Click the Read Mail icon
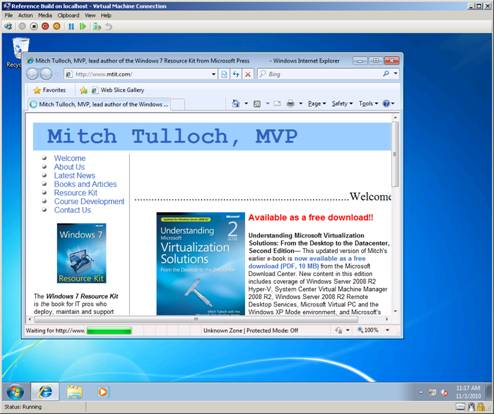Screen dimensions: 494x414 277,104
